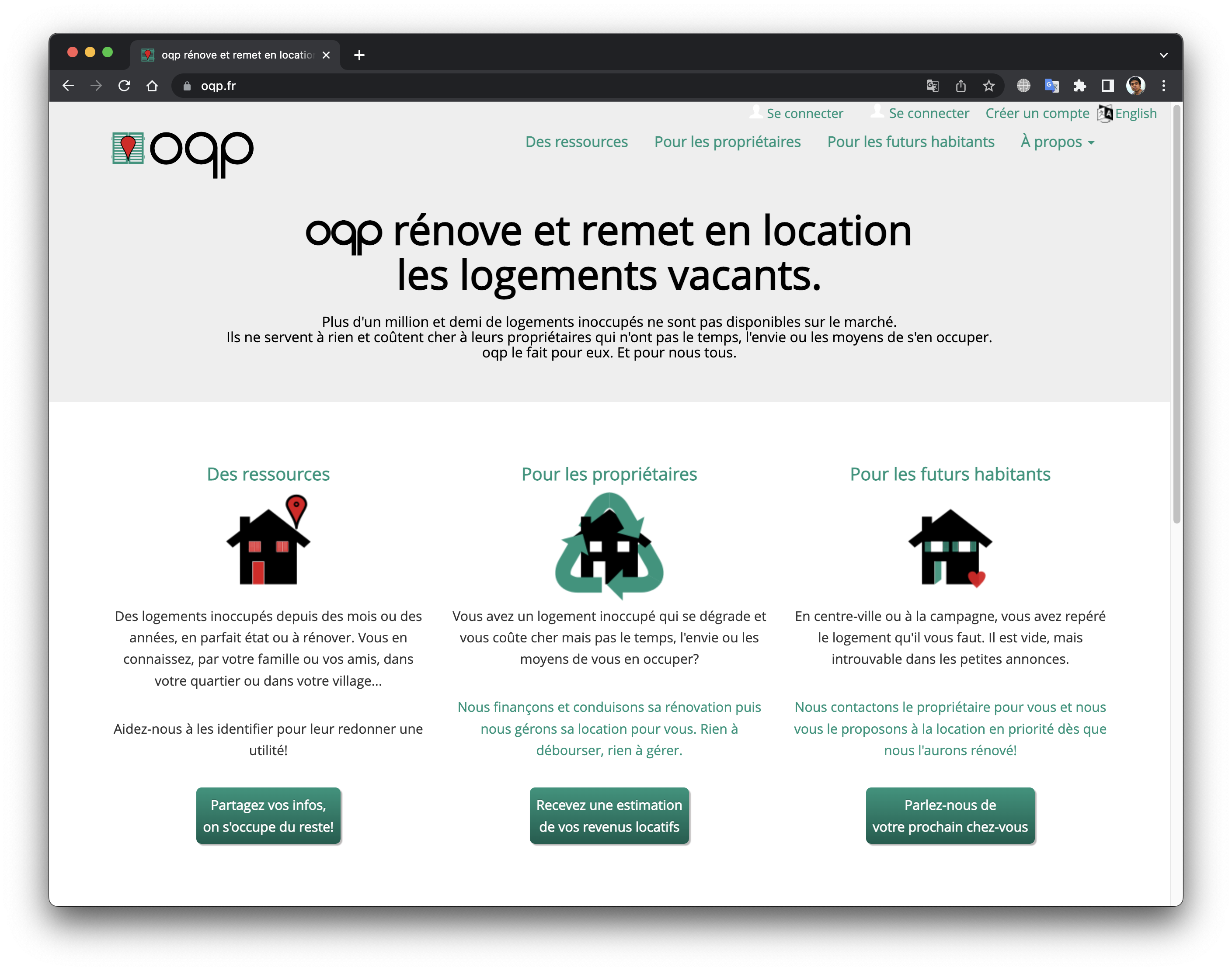This screenshot has height=971, width=1232.
Task: Click the share page icon
Action: 961,86
